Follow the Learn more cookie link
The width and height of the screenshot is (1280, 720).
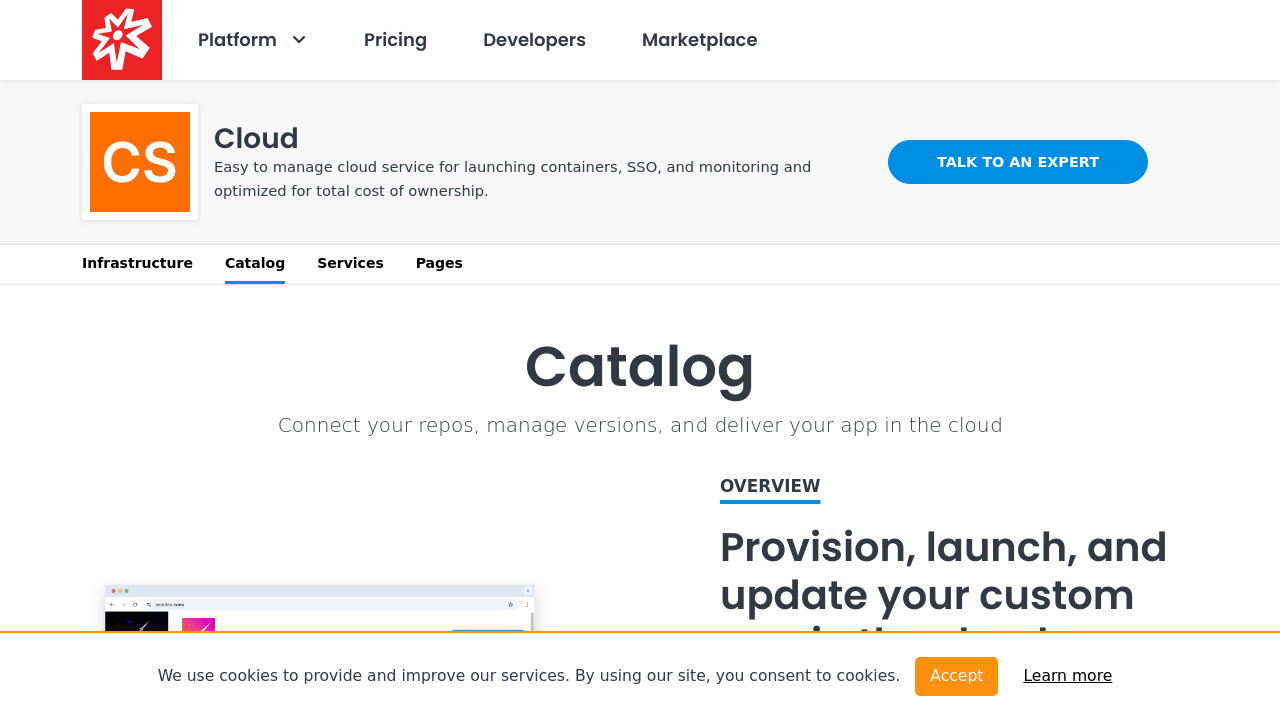pyautogui.click(x=1067, y=676)
